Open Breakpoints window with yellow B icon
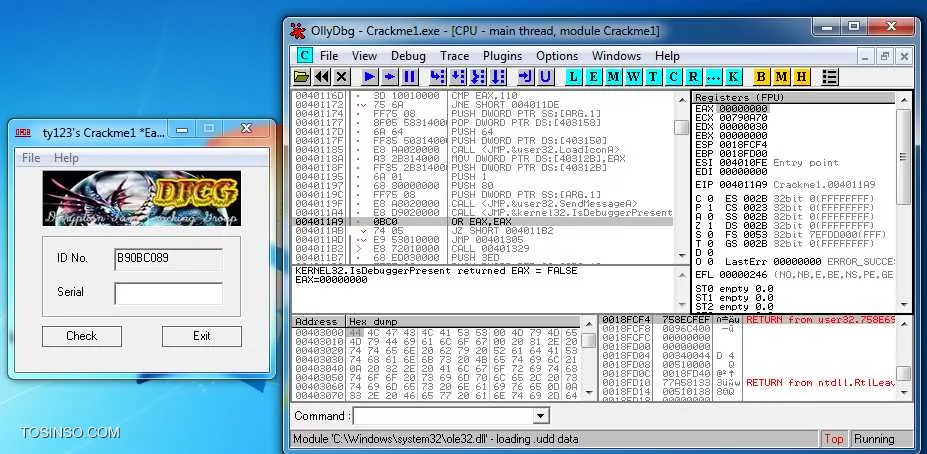Viewport: 927px width, 454px height. 761,77
